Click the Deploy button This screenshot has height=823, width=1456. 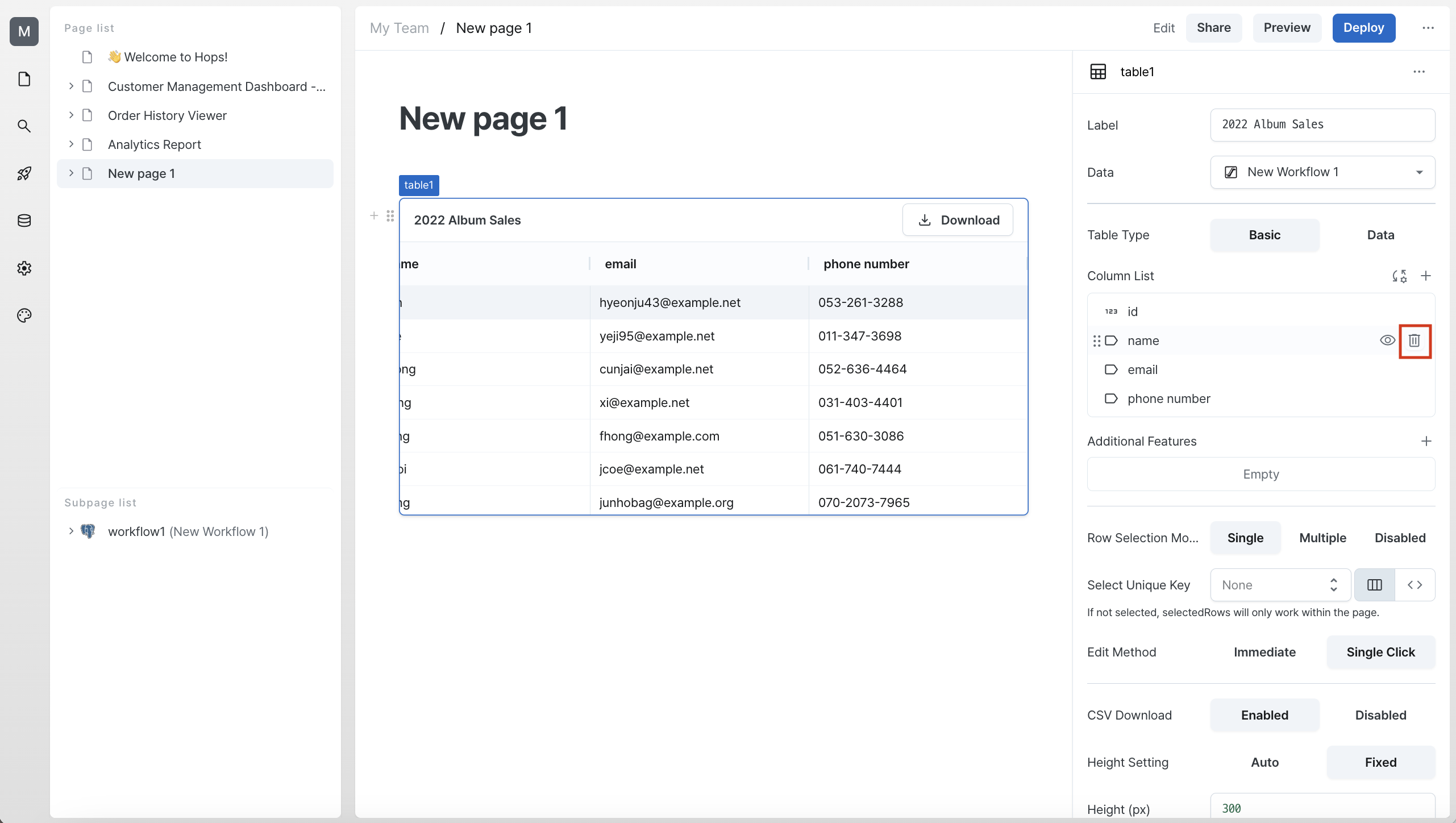pos(1363,28)
